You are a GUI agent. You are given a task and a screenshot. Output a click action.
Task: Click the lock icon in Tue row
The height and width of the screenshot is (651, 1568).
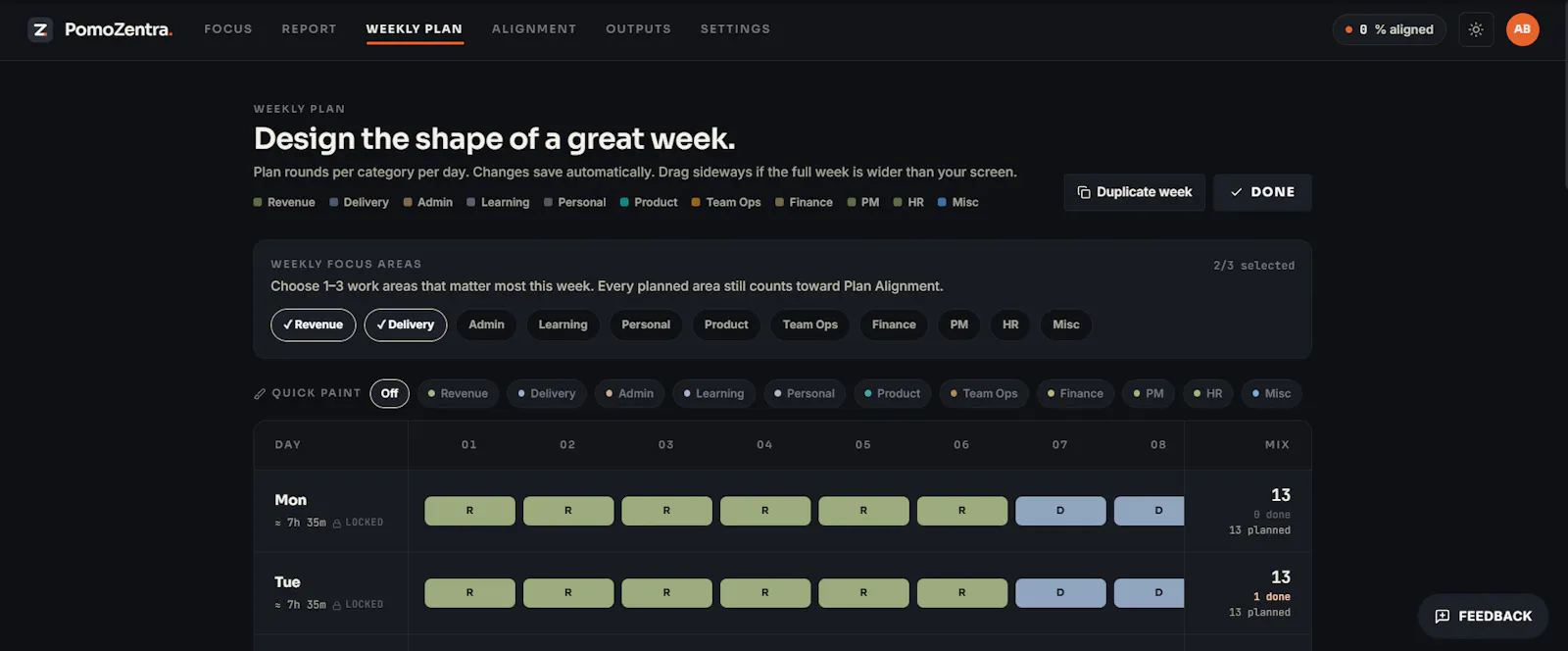(x=337, y=606)
